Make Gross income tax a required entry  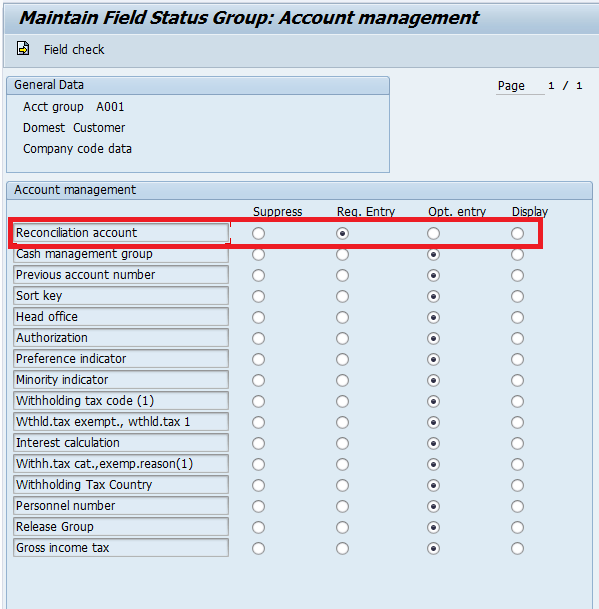pyautogui.click(x=342, y=548)
